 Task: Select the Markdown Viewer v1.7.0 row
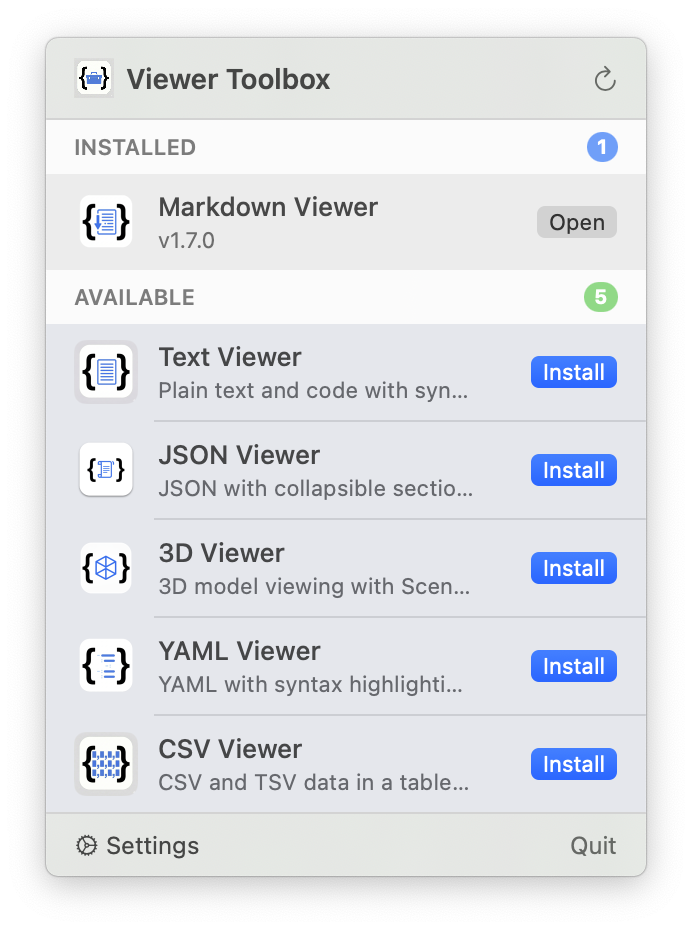tap(300, 222)
